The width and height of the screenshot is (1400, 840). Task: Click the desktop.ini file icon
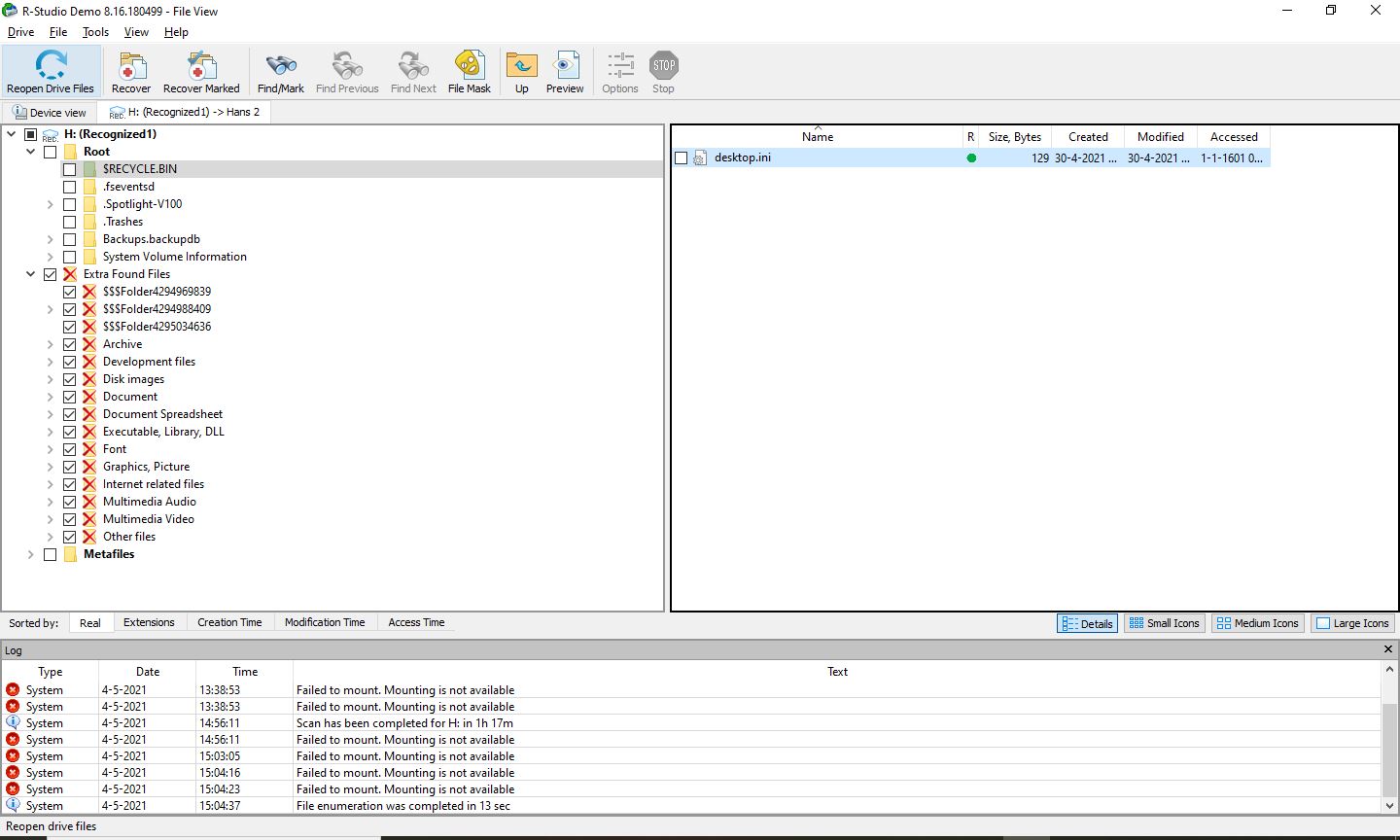coord(699,157)
